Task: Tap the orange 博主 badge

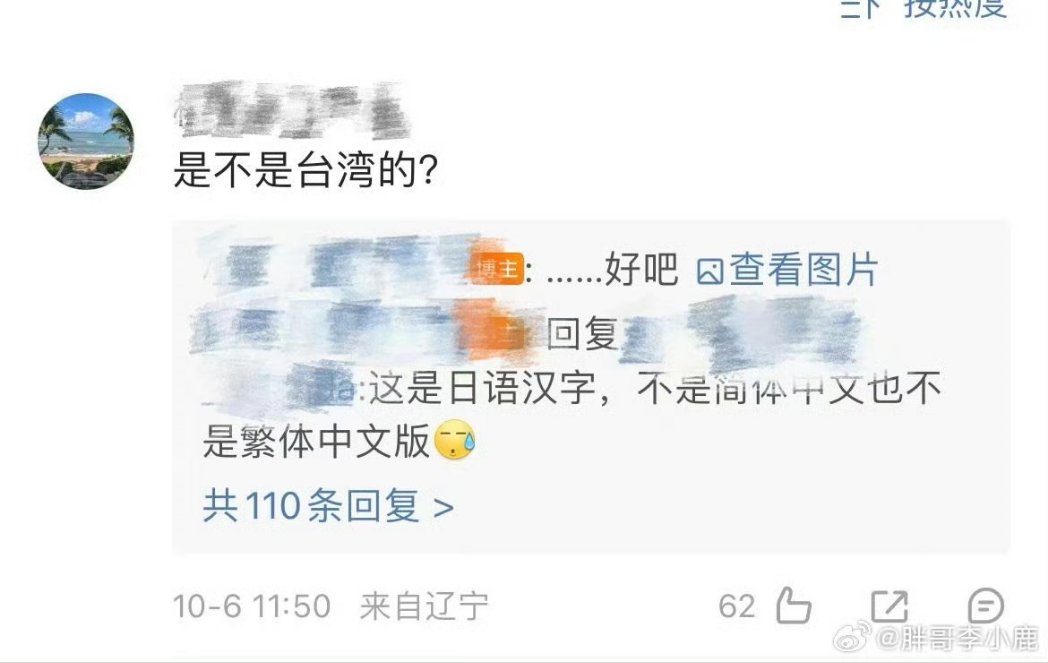Action: 497,269
